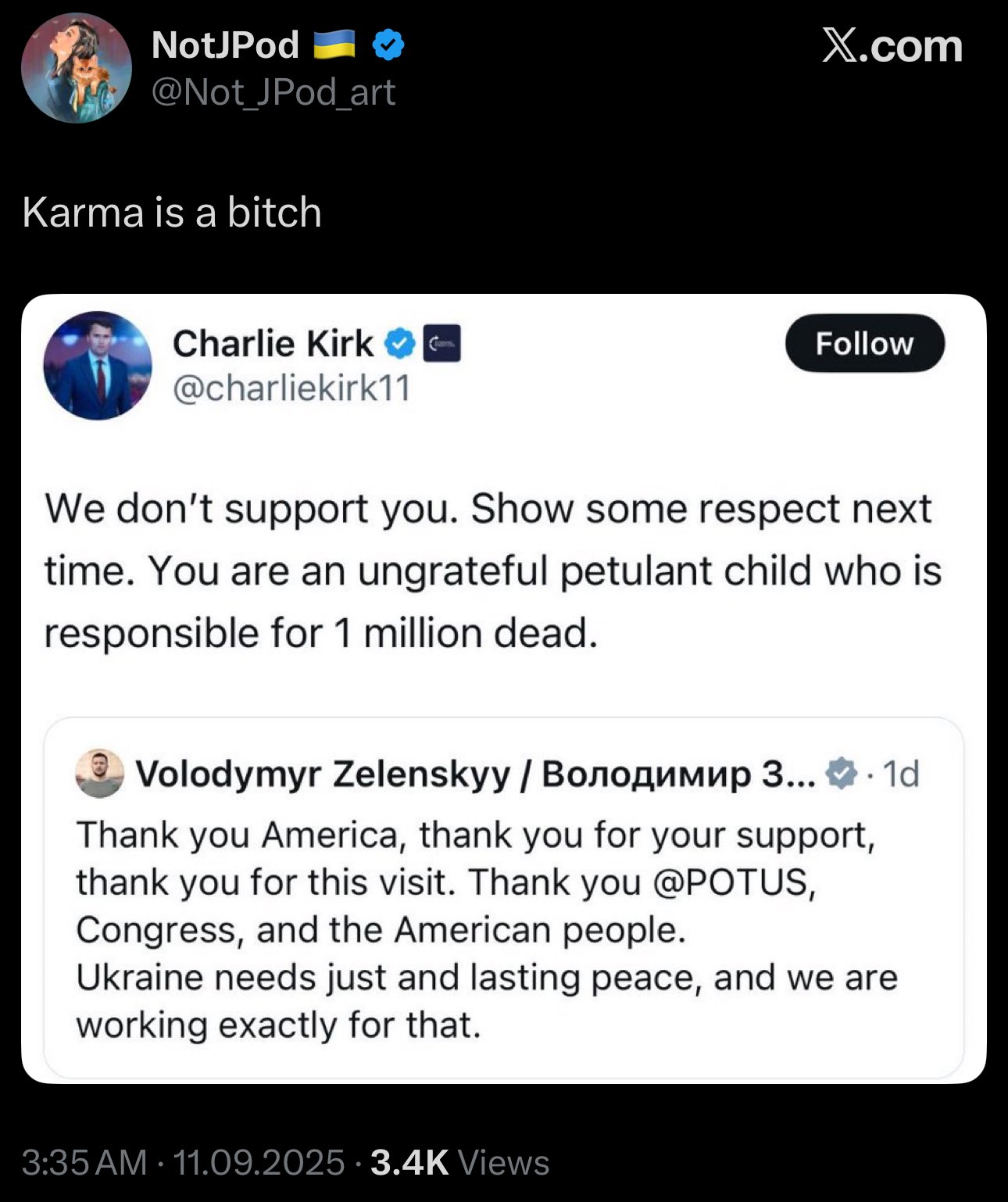Open Charlie Kirk's profile picture
Screen dimensions: 1008x1202
[x=98, y=366]
